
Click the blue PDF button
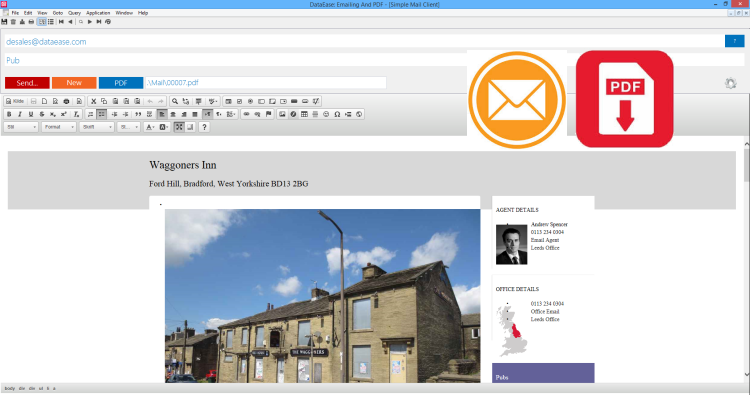[121, 83]
